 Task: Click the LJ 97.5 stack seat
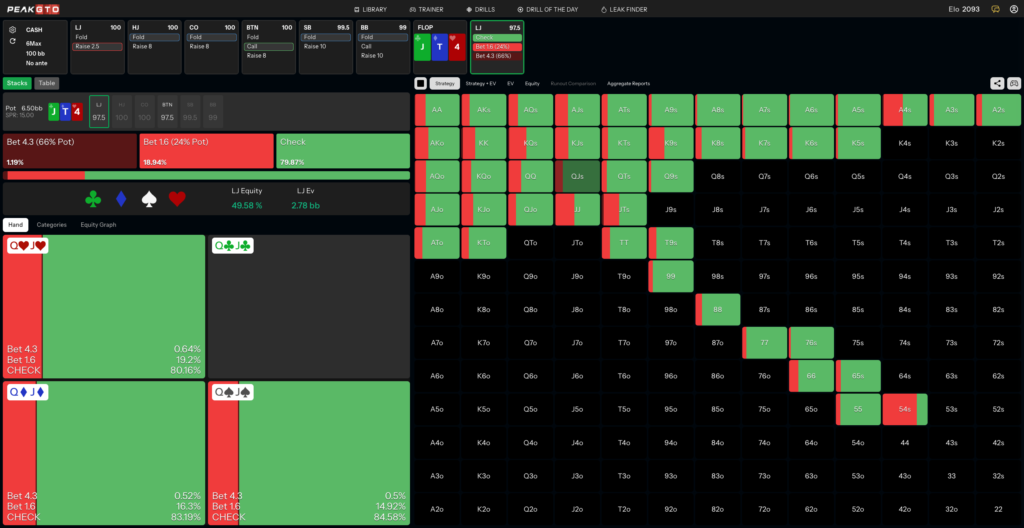[x=99, y=111]
